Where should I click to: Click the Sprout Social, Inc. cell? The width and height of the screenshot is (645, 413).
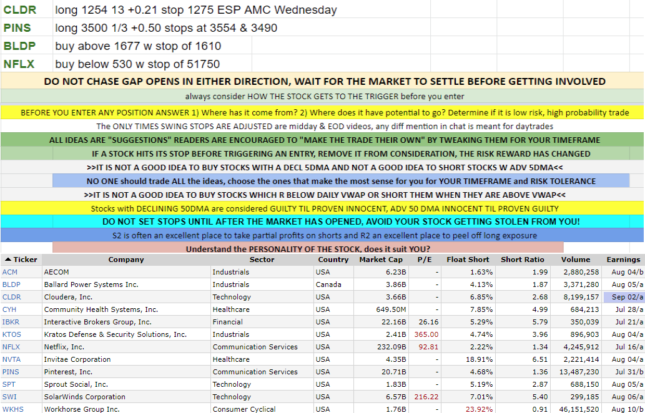[x=126, y=384]
